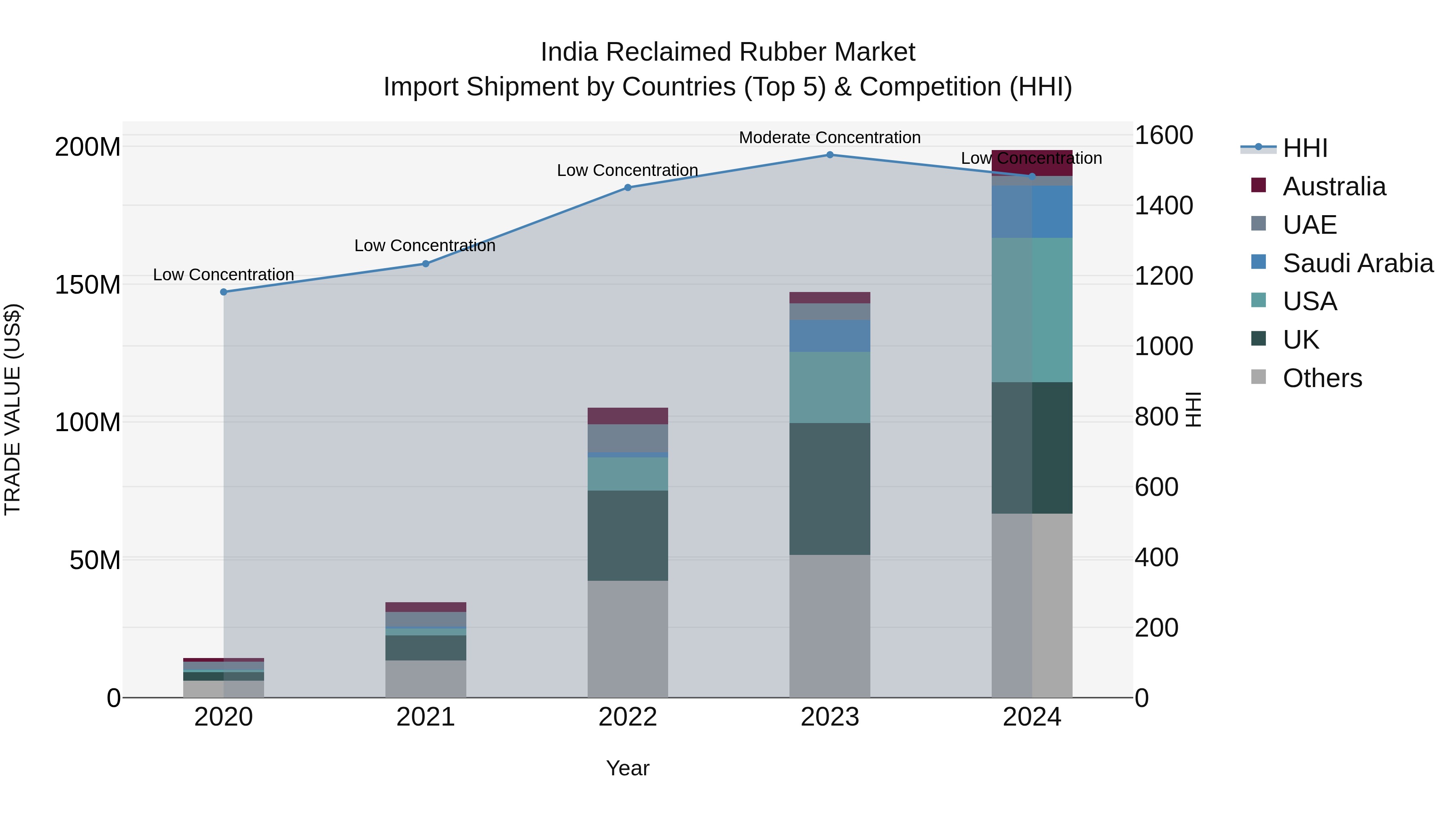
Task: Click the 2022 axis tick label
Action: [x=628, y=717]
